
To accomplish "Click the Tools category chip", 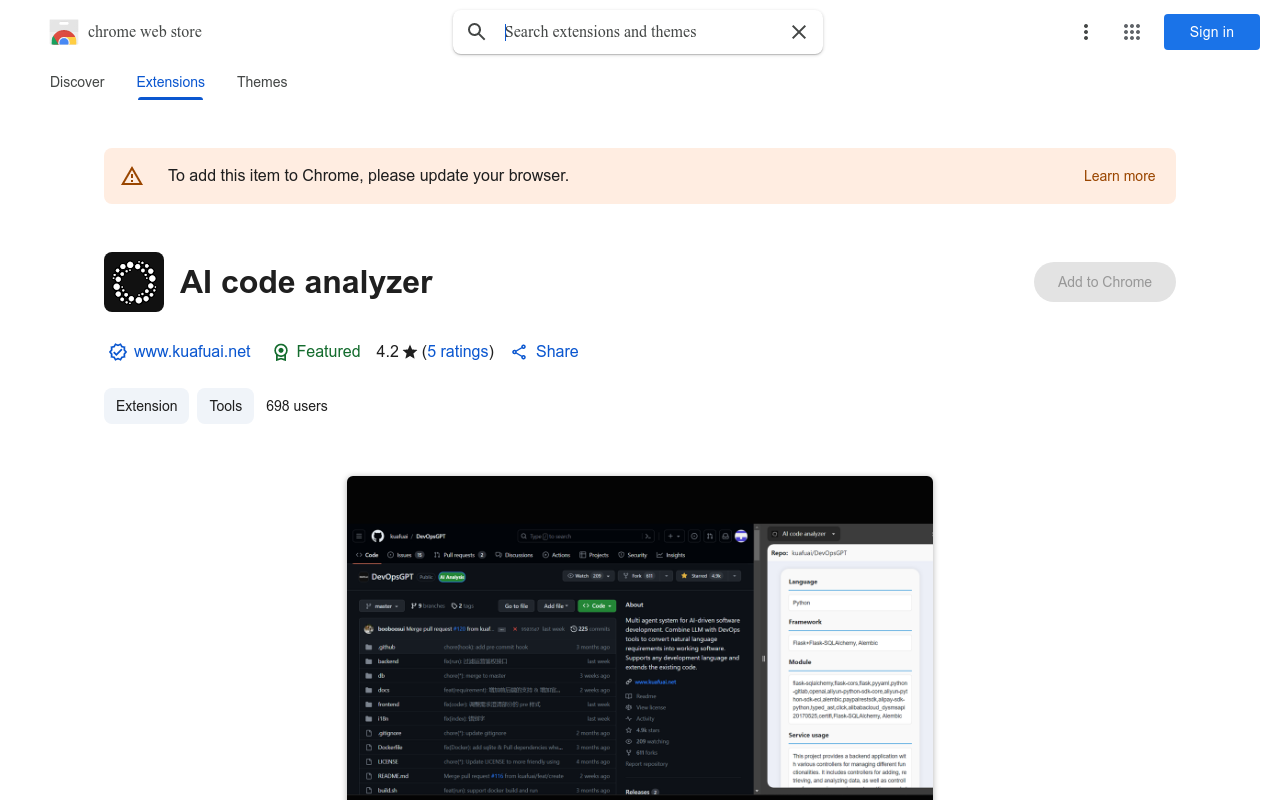I will 226,406.
